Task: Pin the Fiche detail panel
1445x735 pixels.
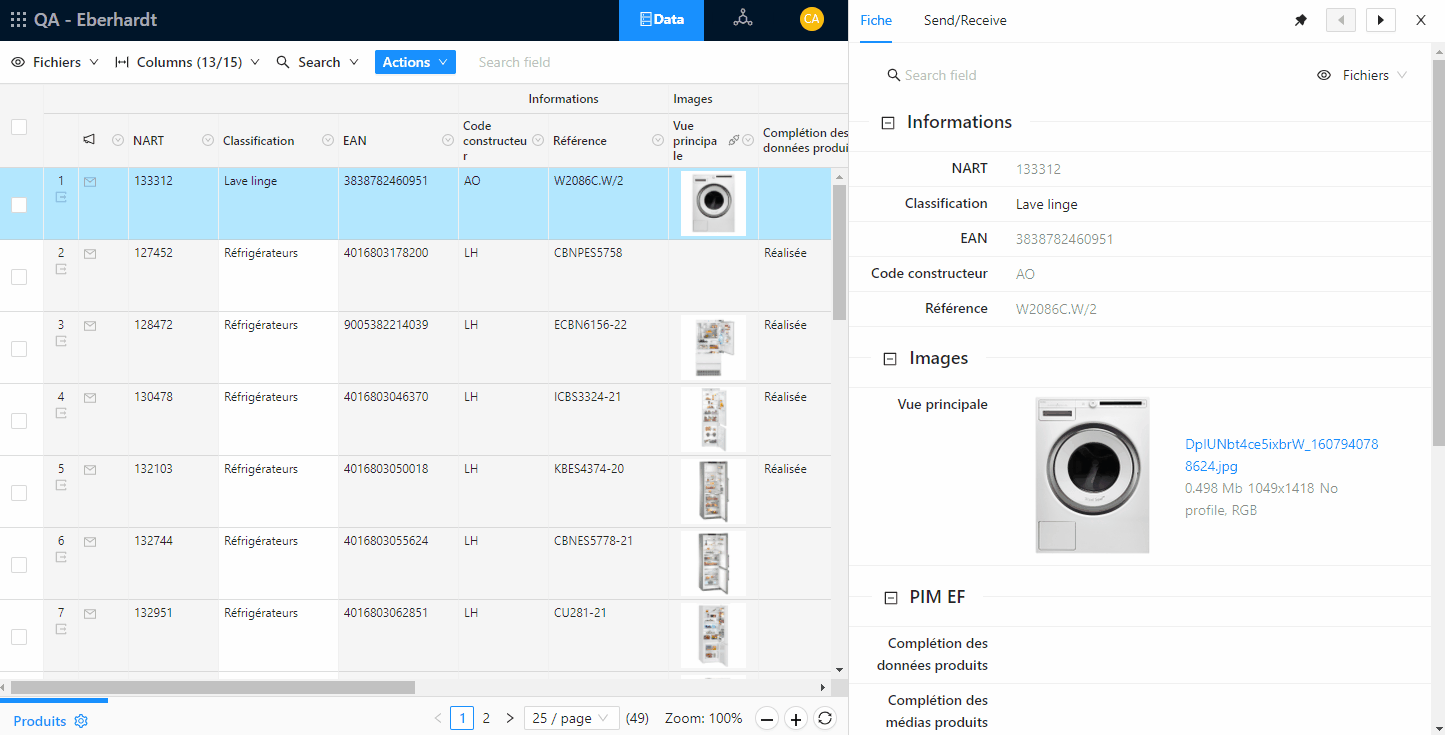Action: [x=1300, y=19]
